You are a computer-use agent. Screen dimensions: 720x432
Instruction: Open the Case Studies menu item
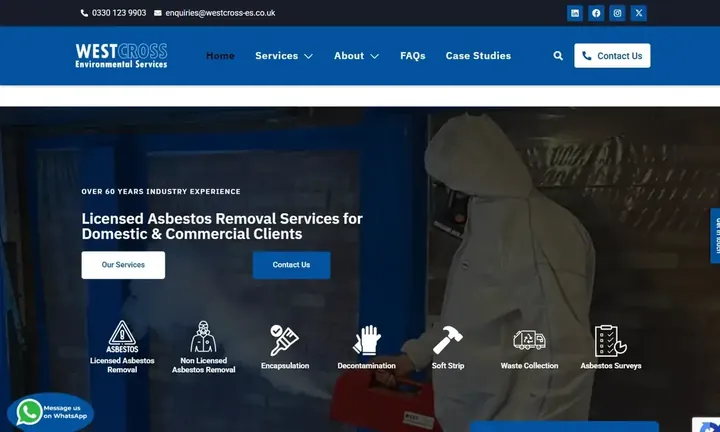click(x=478, y=56)
